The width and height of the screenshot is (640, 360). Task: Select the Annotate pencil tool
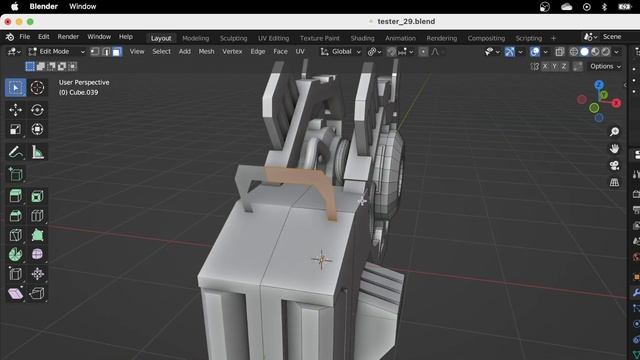coord(16,152)
